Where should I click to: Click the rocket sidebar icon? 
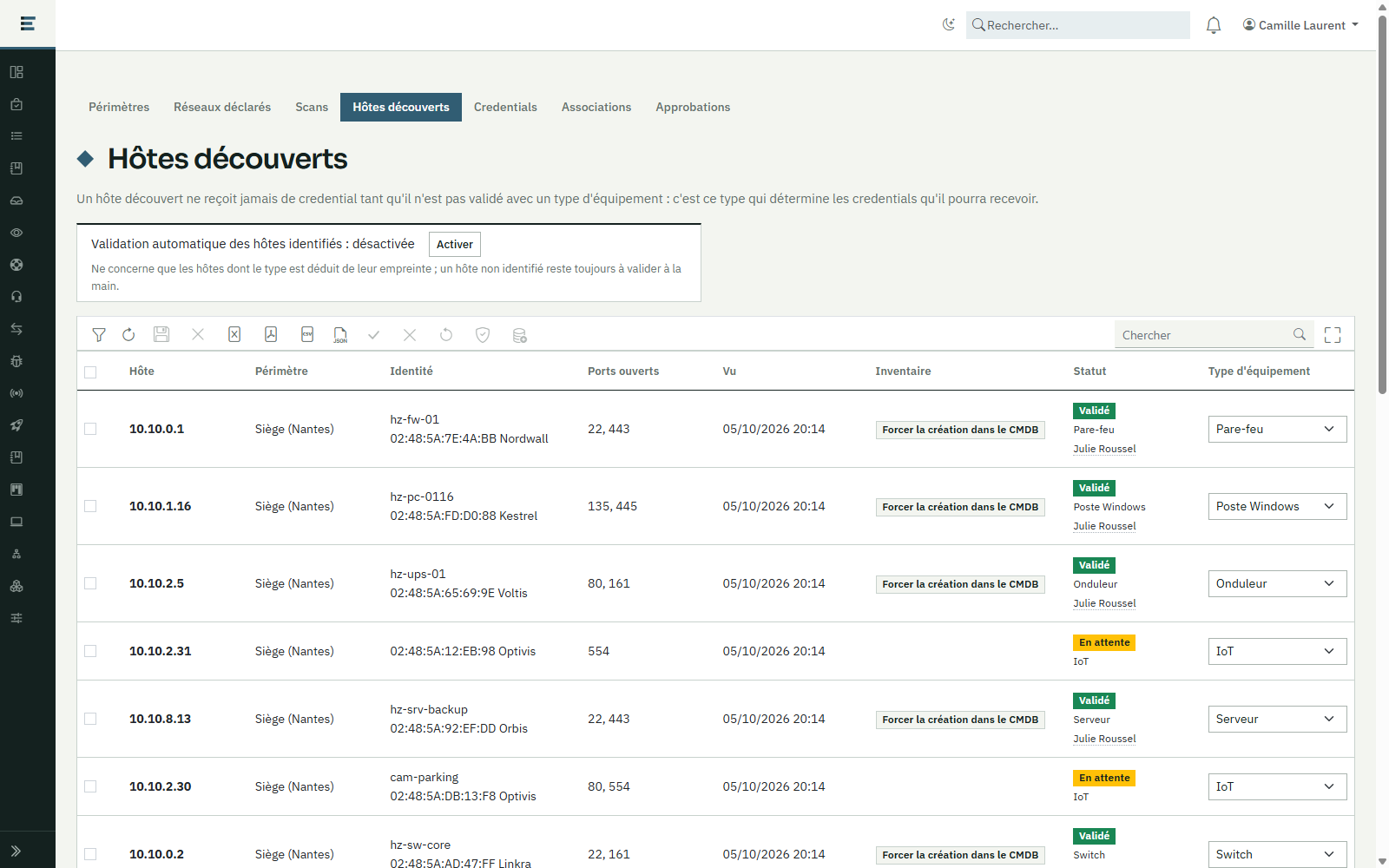[x=16, y=425]
